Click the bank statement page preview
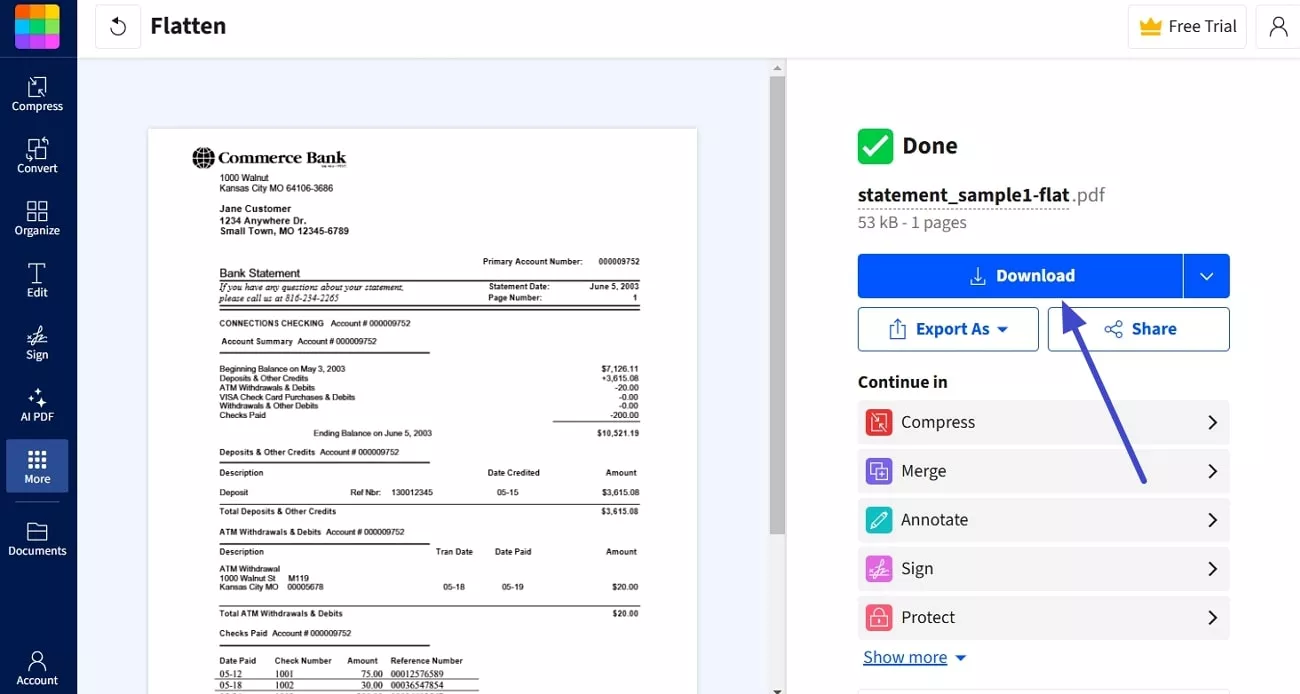 click(x=422, y=411)
